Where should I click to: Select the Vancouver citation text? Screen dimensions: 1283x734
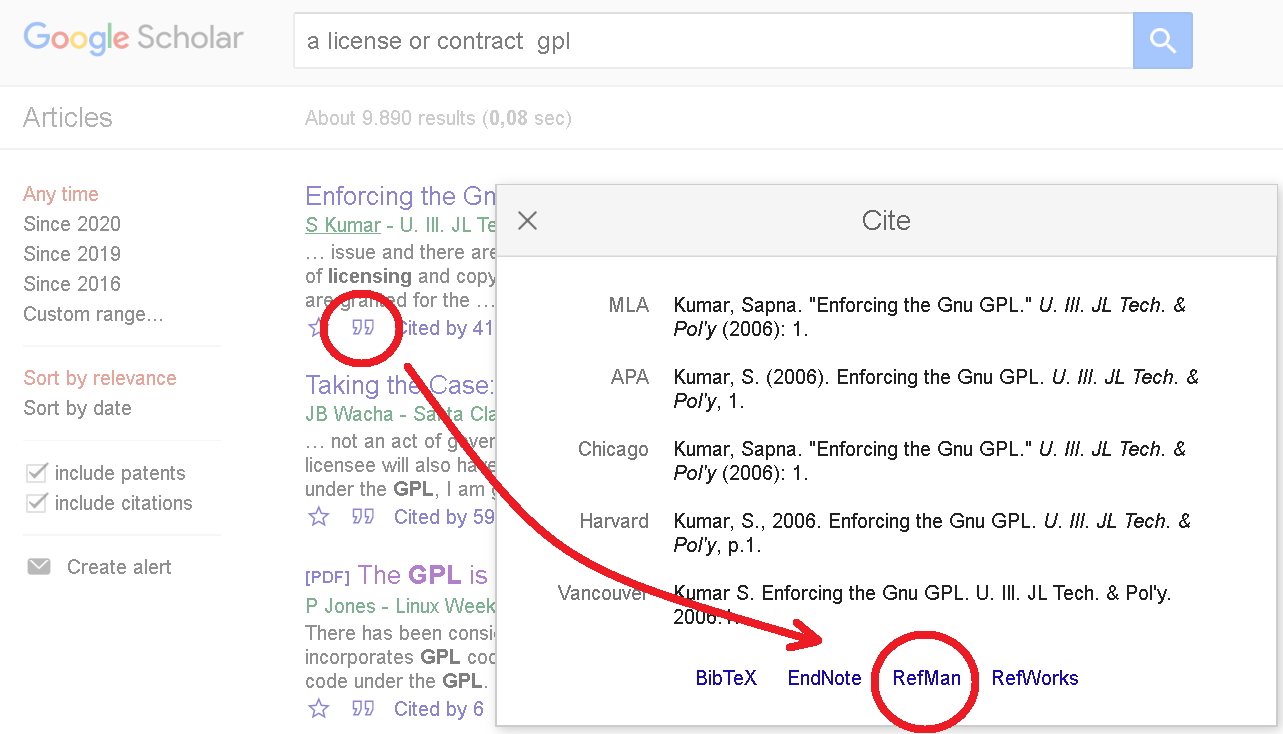(x=922, y=605)
